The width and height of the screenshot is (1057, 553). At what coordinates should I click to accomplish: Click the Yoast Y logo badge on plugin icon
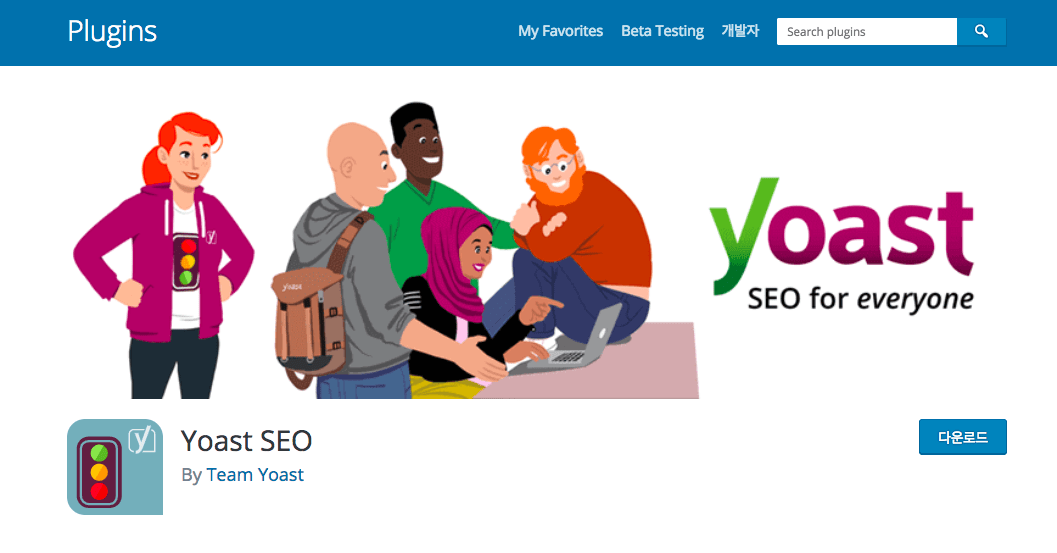point(142,440)
